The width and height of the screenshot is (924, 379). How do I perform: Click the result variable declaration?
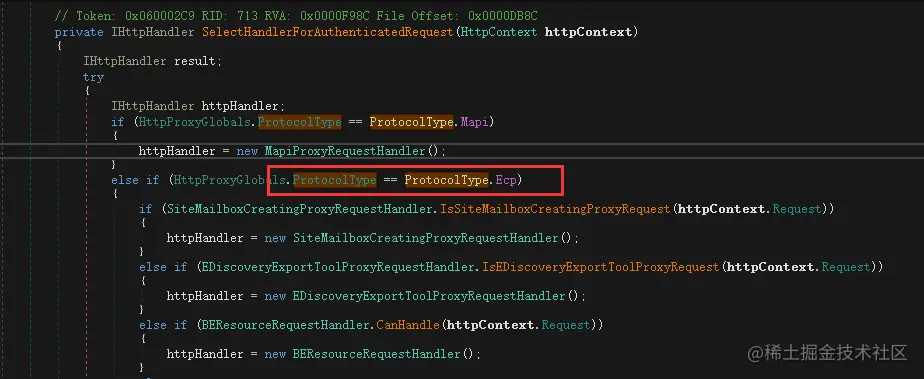pyautogui.click(x=195, y=61)
